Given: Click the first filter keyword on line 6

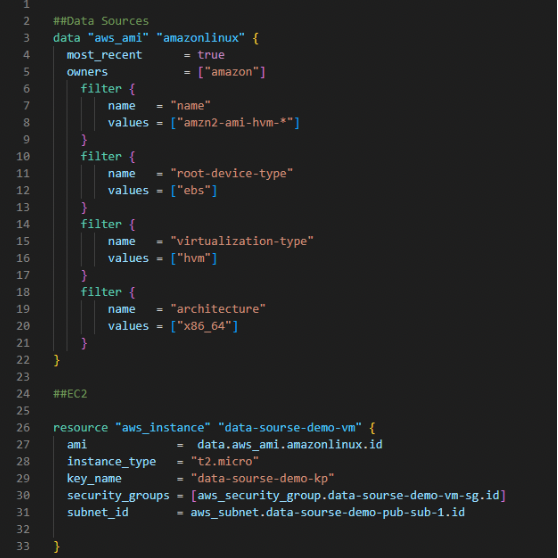Looking at the screenshot, I should pos(101,89).
